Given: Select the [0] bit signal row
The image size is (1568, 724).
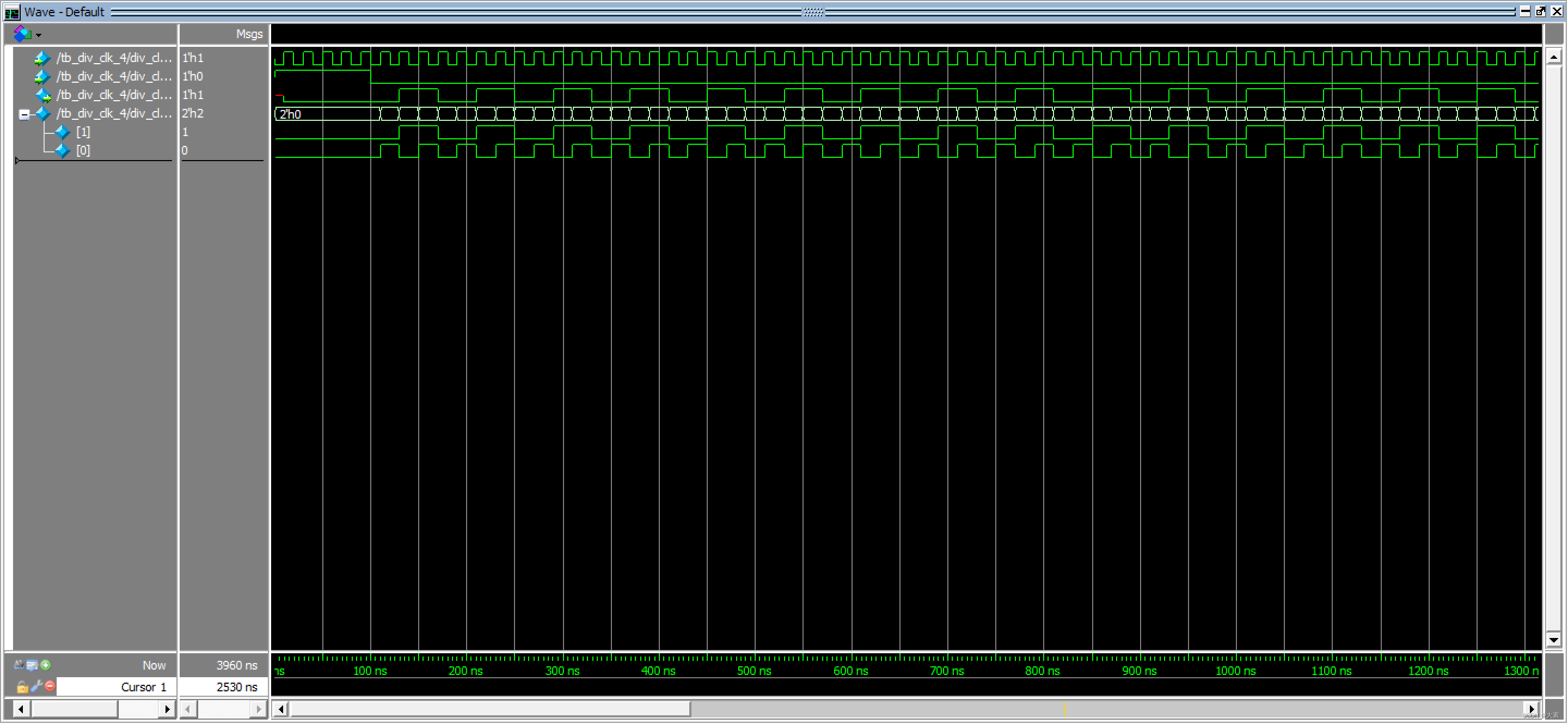Looking at the screenshot, I should pyautogui.click(x=83, y=151).
